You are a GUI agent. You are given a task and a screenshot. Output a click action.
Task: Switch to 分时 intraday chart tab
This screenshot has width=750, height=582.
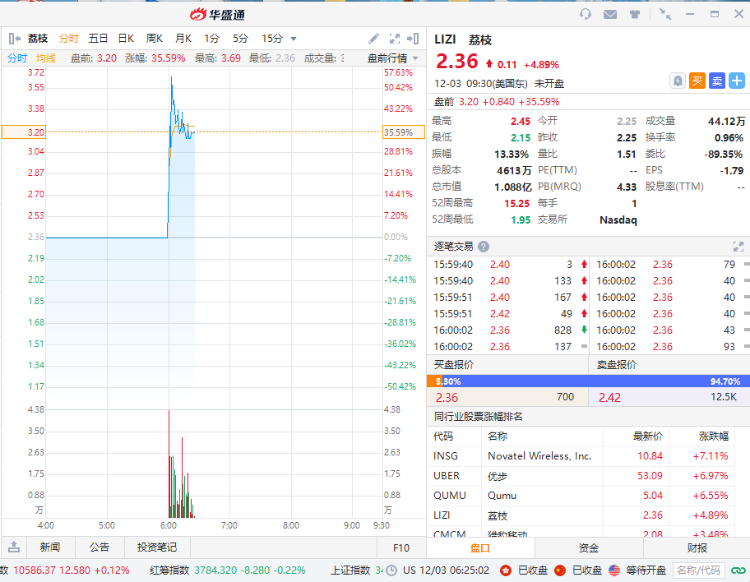pyautogui.click(x=68, y=39)
